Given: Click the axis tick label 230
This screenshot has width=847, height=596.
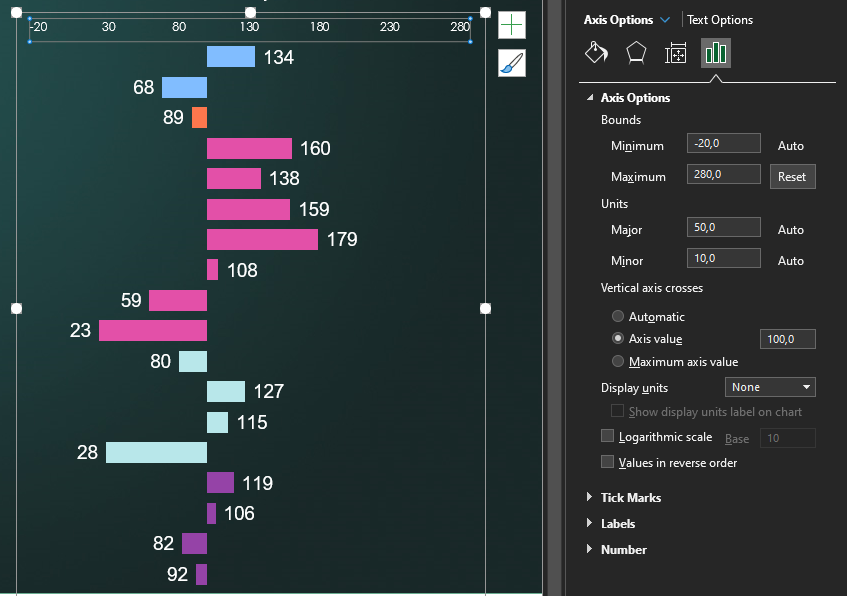Looking at the screenshot, I should (389, 26).
